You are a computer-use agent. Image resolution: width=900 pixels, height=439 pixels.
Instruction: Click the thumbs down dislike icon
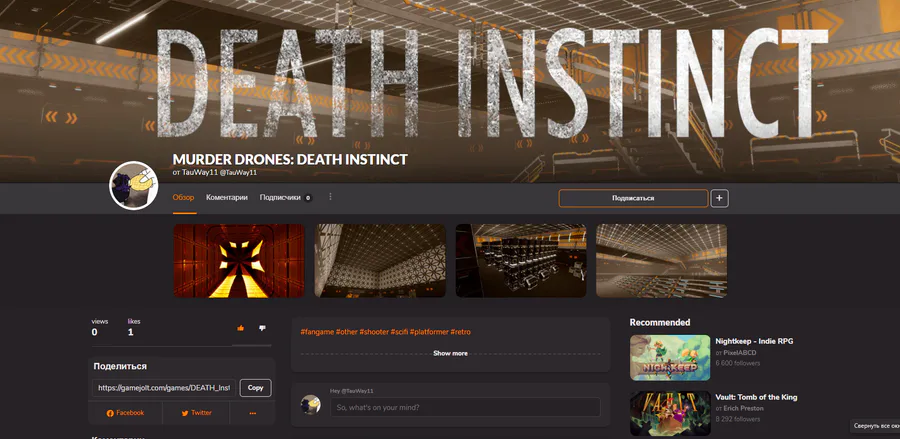[x=262, y=328]
